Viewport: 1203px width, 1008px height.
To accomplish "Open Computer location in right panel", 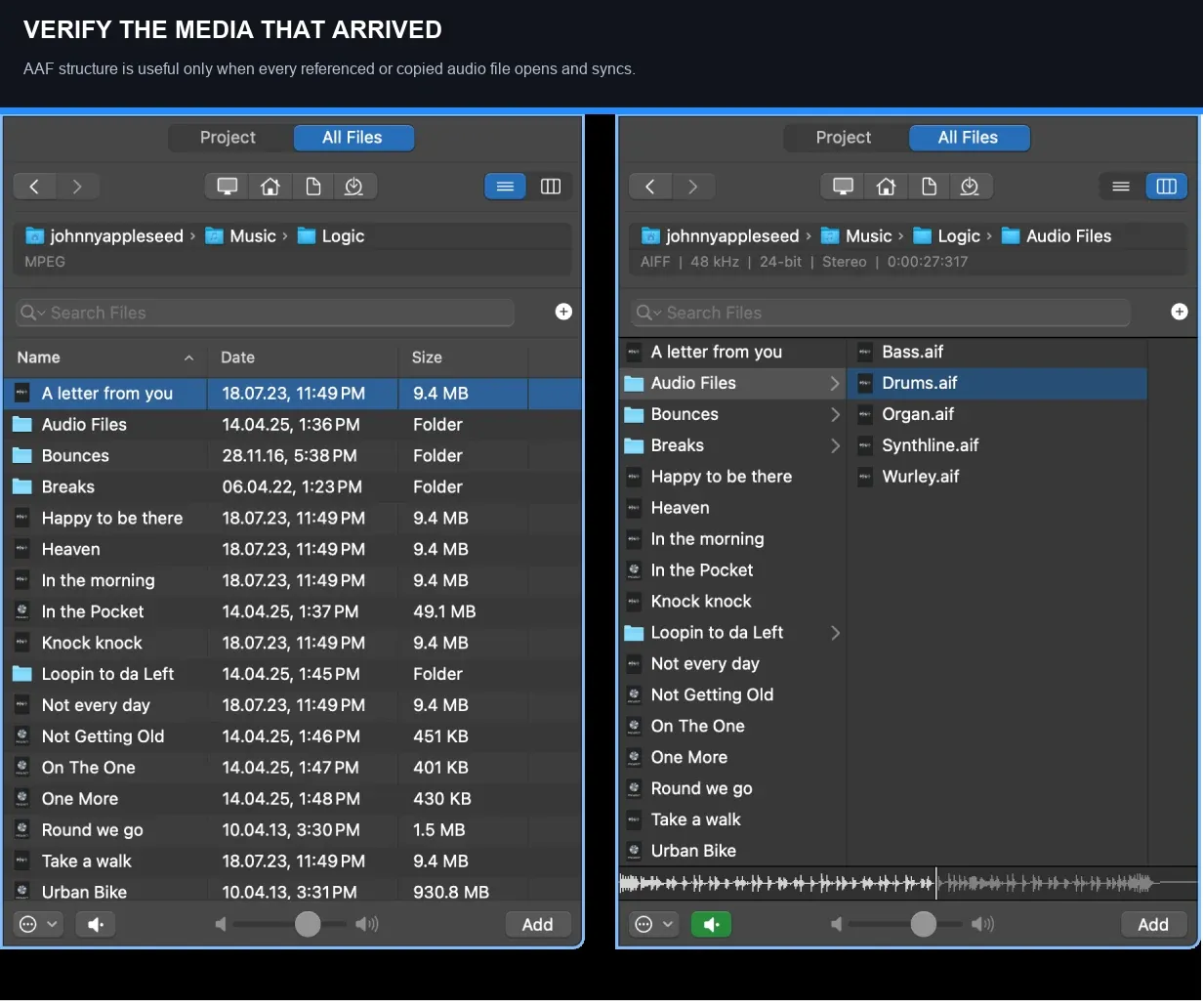I will click(x=844, y=187).
